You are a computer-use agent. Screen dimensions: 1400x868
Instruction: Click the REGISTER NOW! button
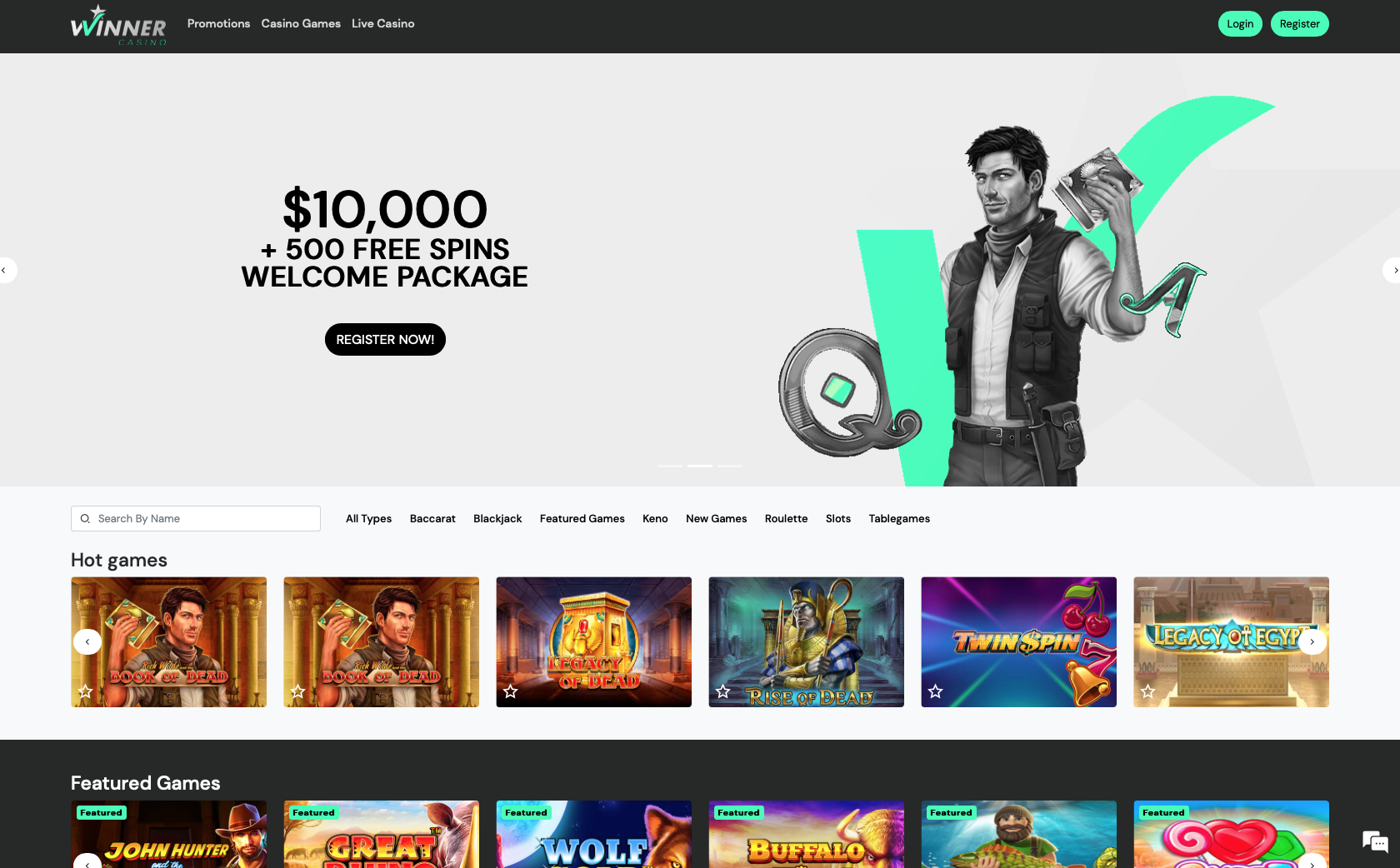[x=385, y=339]
